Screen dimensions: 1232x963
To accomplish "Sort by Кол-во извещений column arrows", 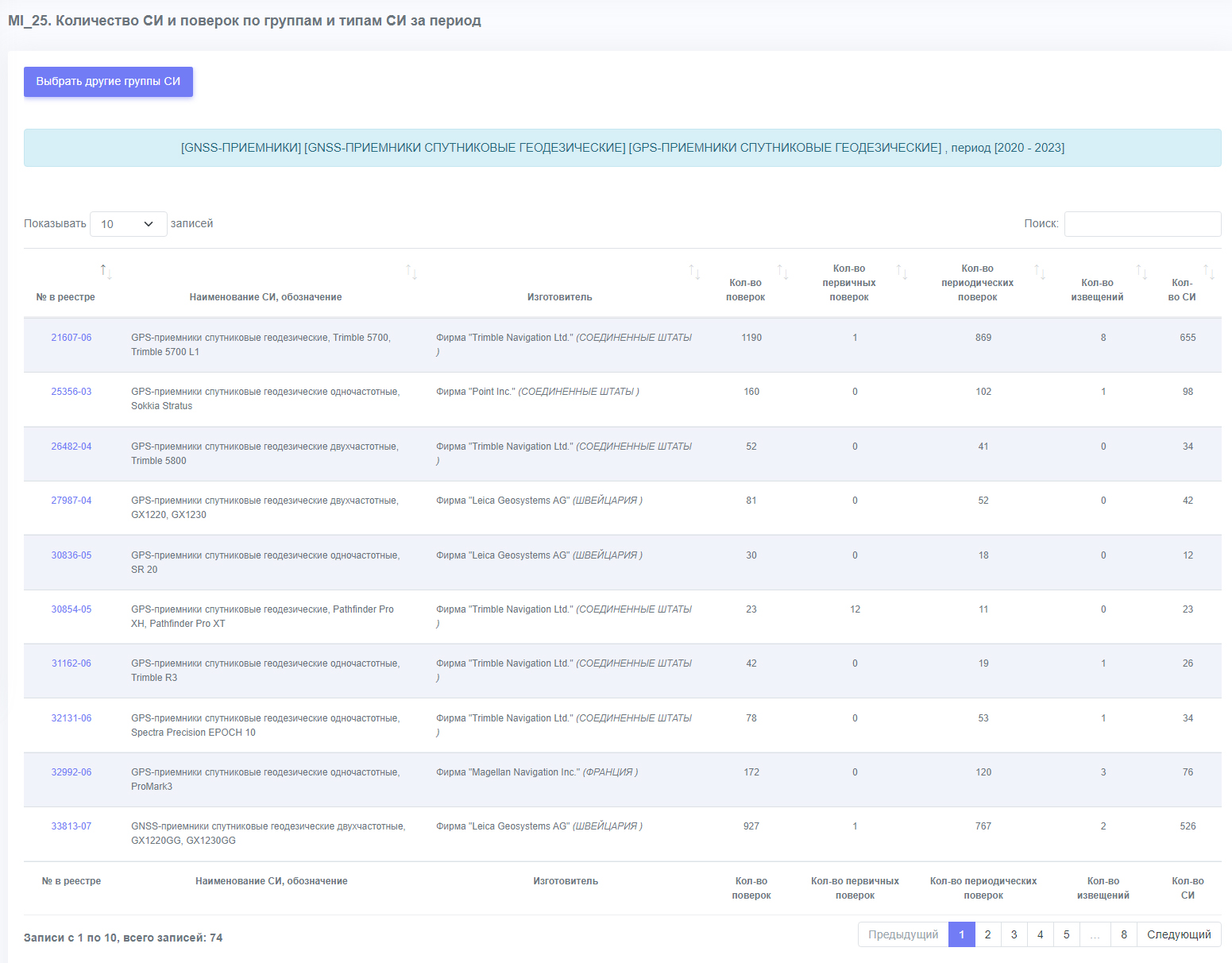I will pos(1141,272).
